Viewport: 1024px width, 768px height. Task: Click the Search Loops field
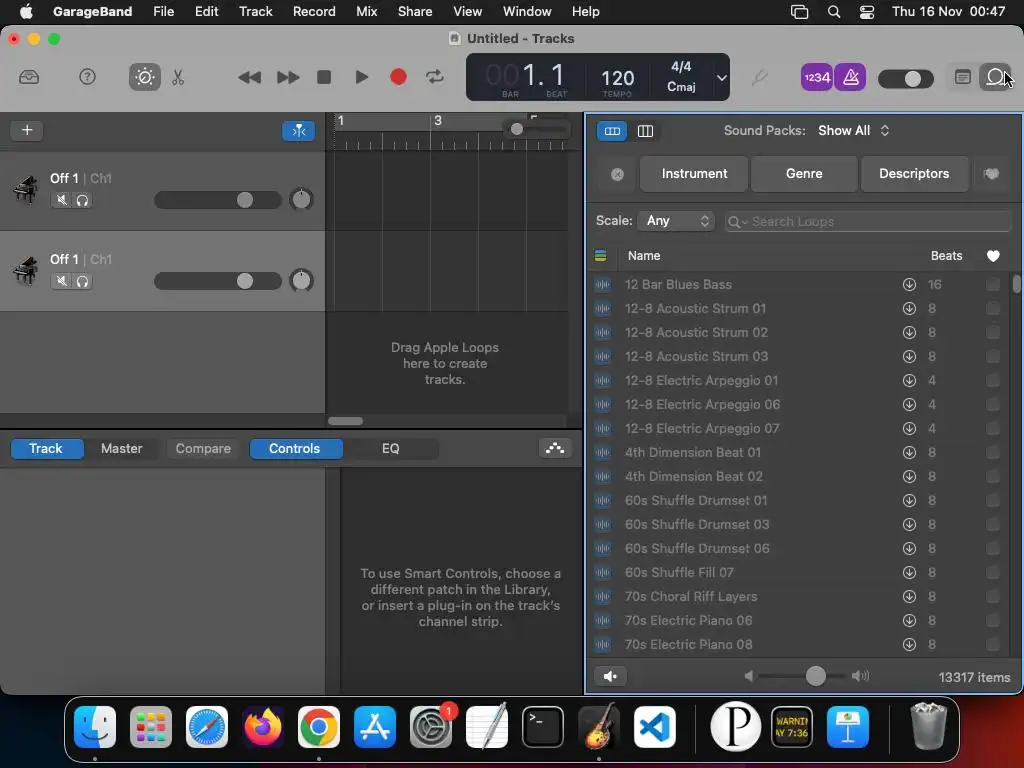(868, 221)
